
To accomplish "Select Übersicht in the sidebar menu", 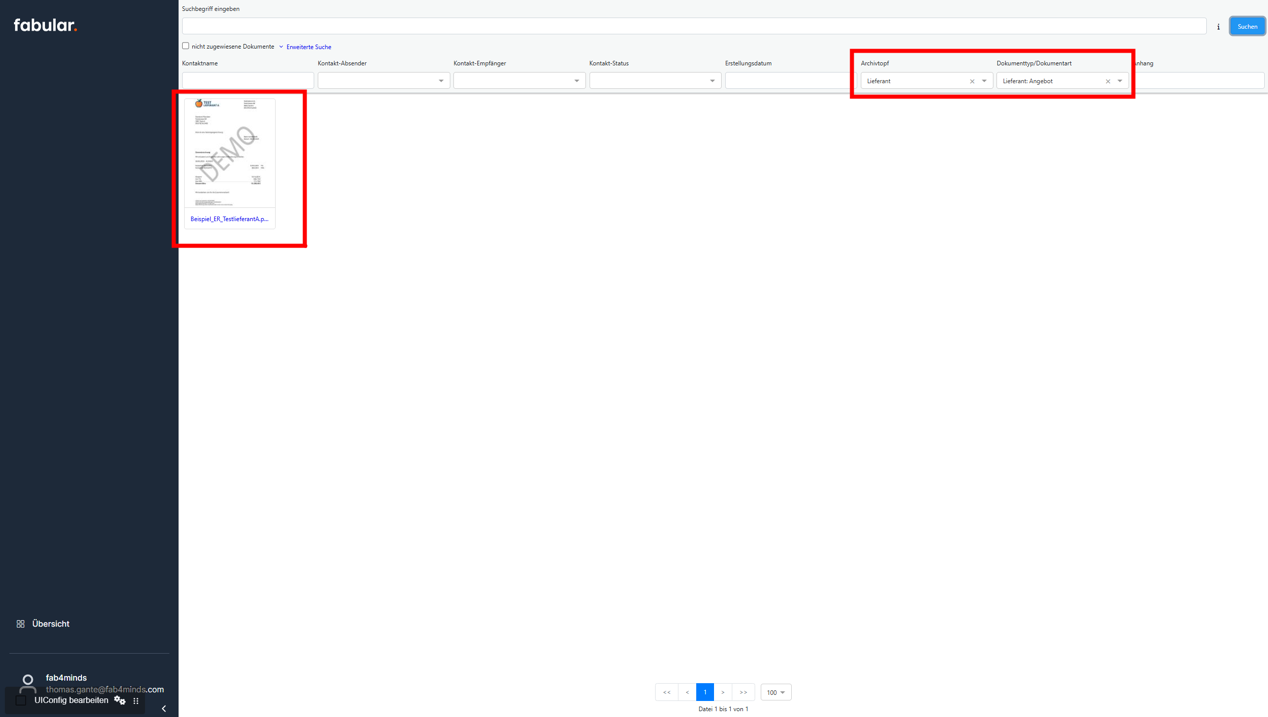I will pos(49,623).
